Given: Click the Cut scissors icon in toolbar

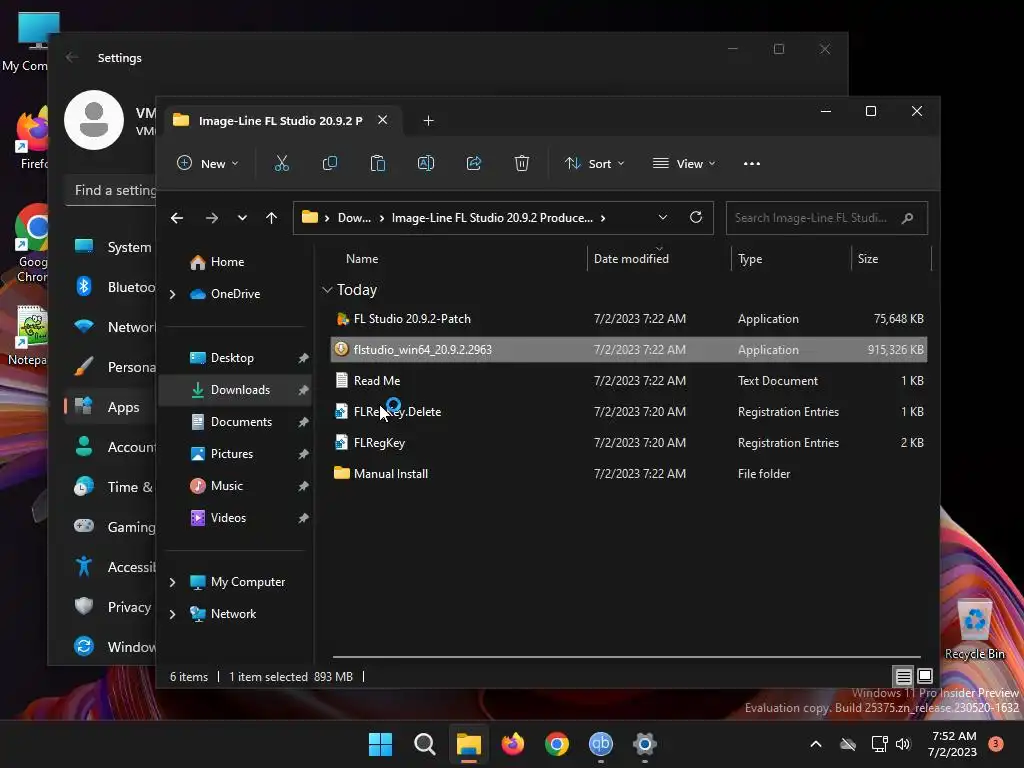Looking at the screenshot, I should click(x=281, y=163).
